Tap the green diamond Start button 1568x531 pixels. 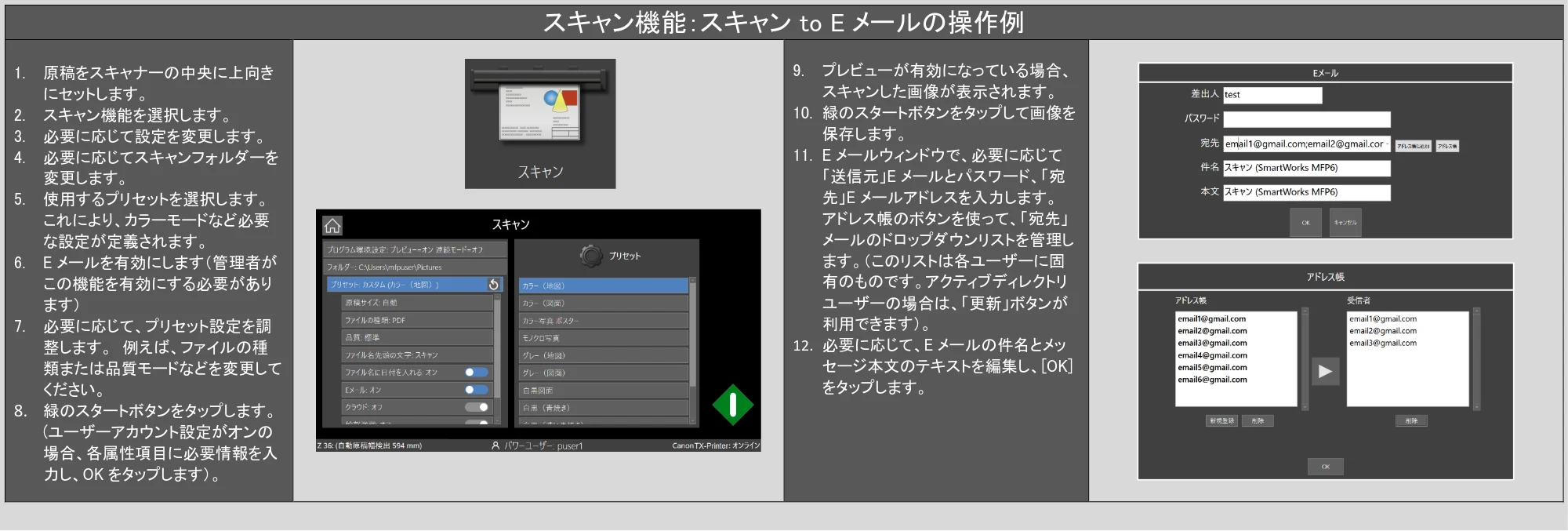click(733, 405)
